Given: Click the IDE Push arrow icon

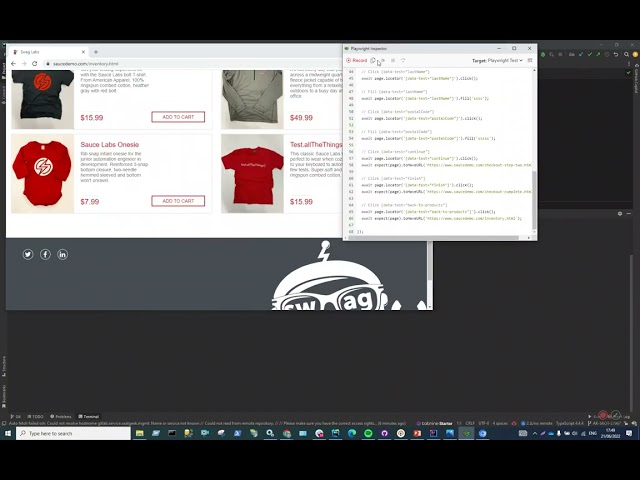Looking at the screenshot, I should point(598,54).
